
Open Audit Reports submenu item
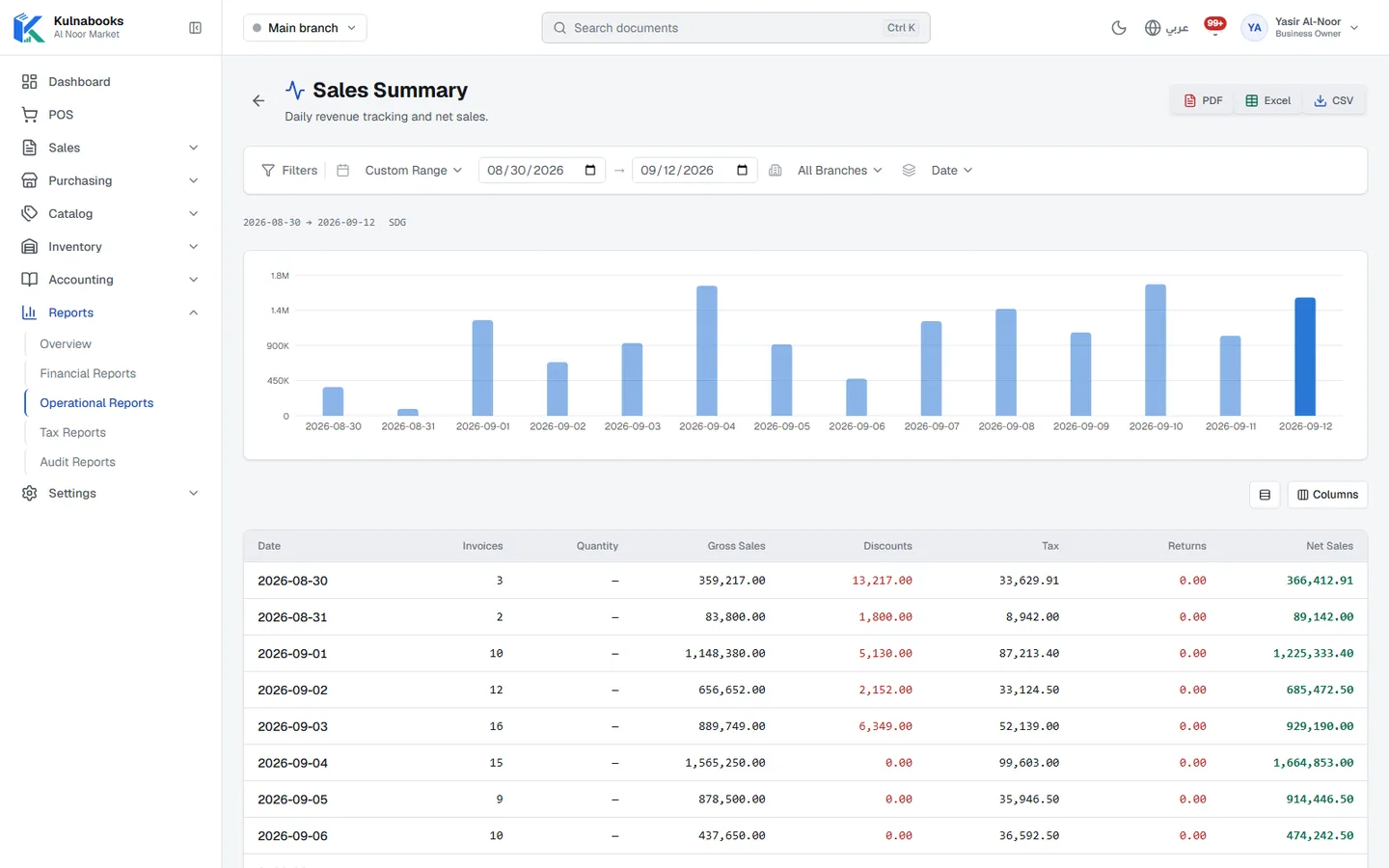click(77, 462)
